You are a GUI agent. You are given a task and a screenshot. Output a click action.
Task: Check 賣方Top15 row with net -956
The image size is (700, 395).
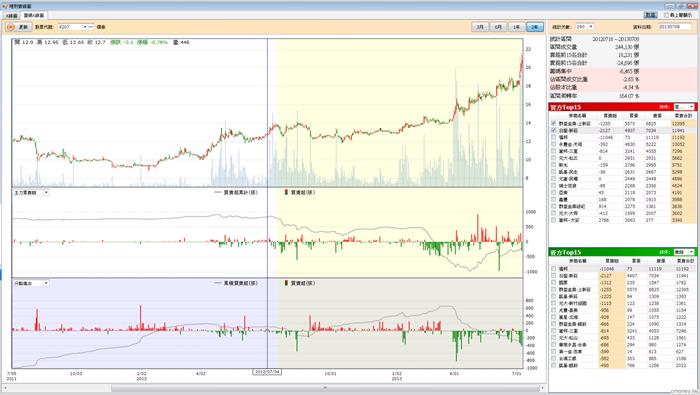point(554,310)
